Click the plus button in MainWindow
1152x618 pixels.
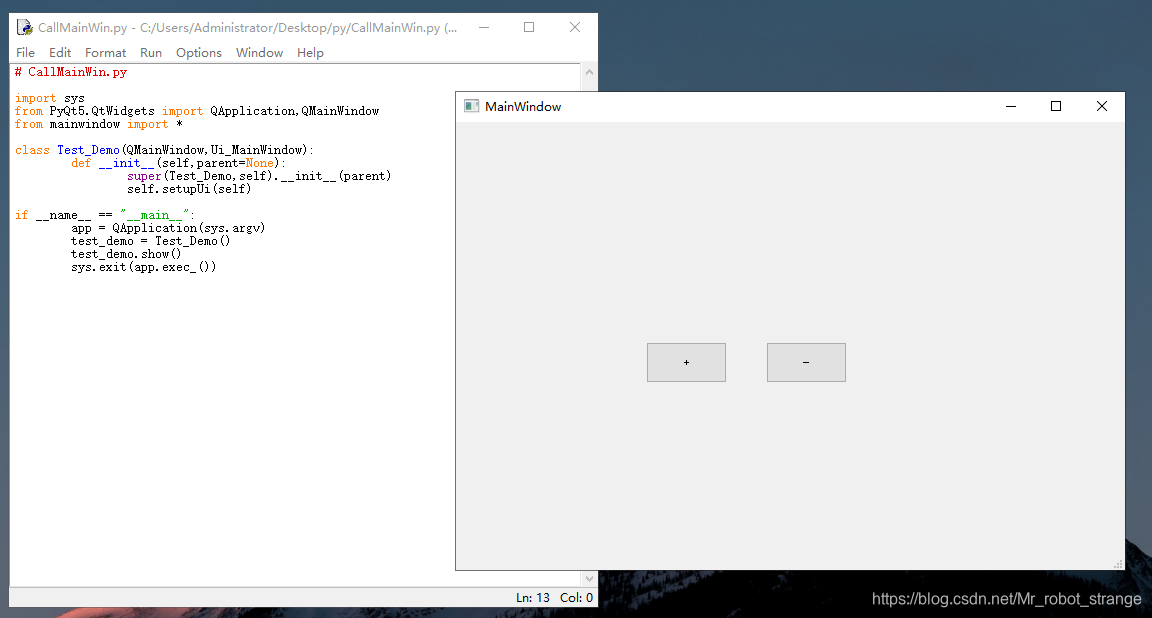pos(686,362)
